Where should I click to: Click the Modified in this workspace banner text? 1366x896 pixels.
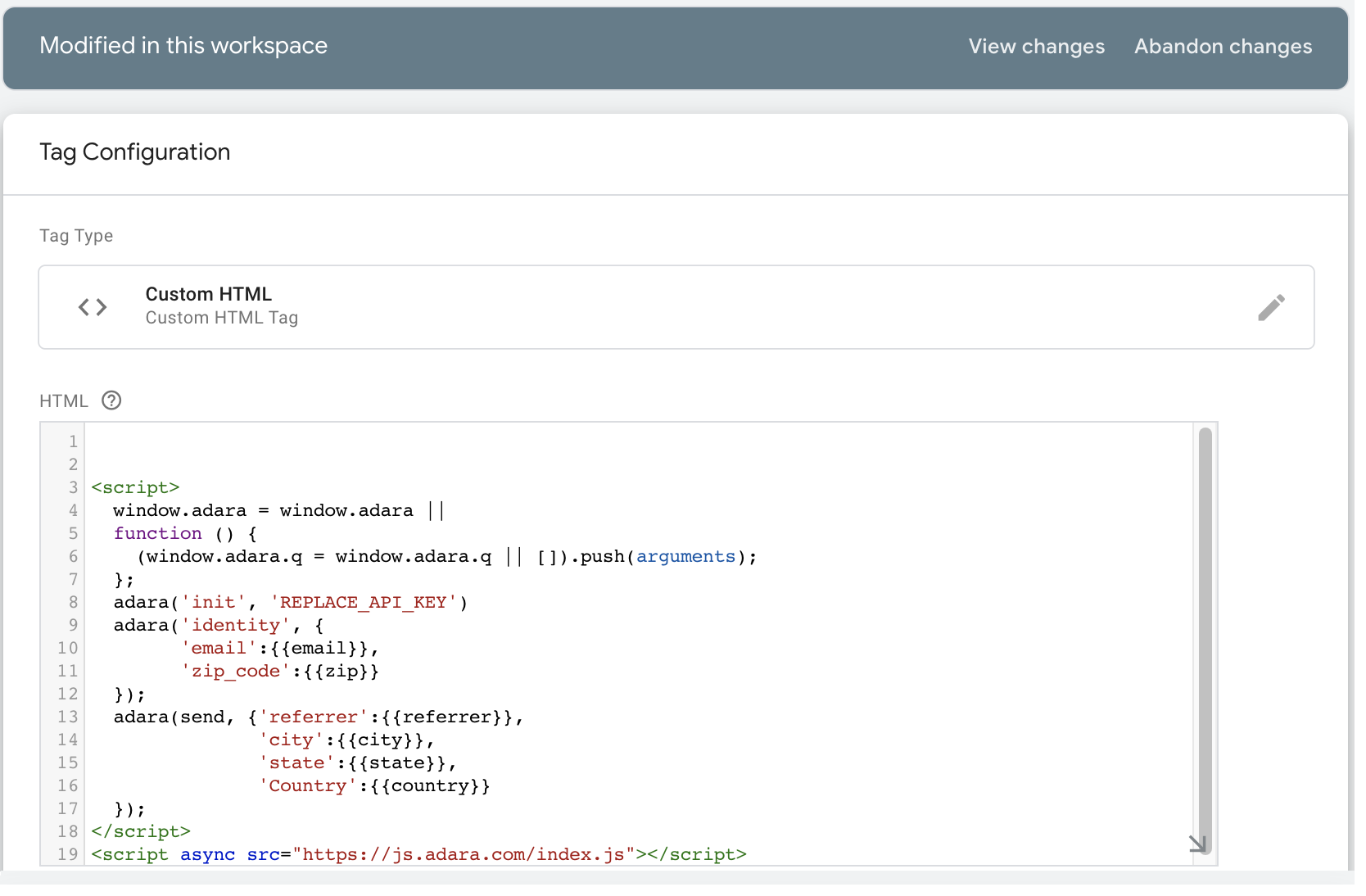[183, 46]
